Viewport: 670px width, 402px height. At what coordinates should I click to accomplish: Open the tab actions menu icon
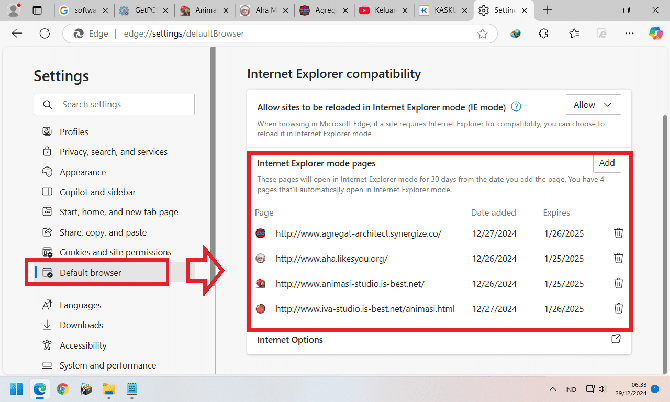(x=37, y=10)
